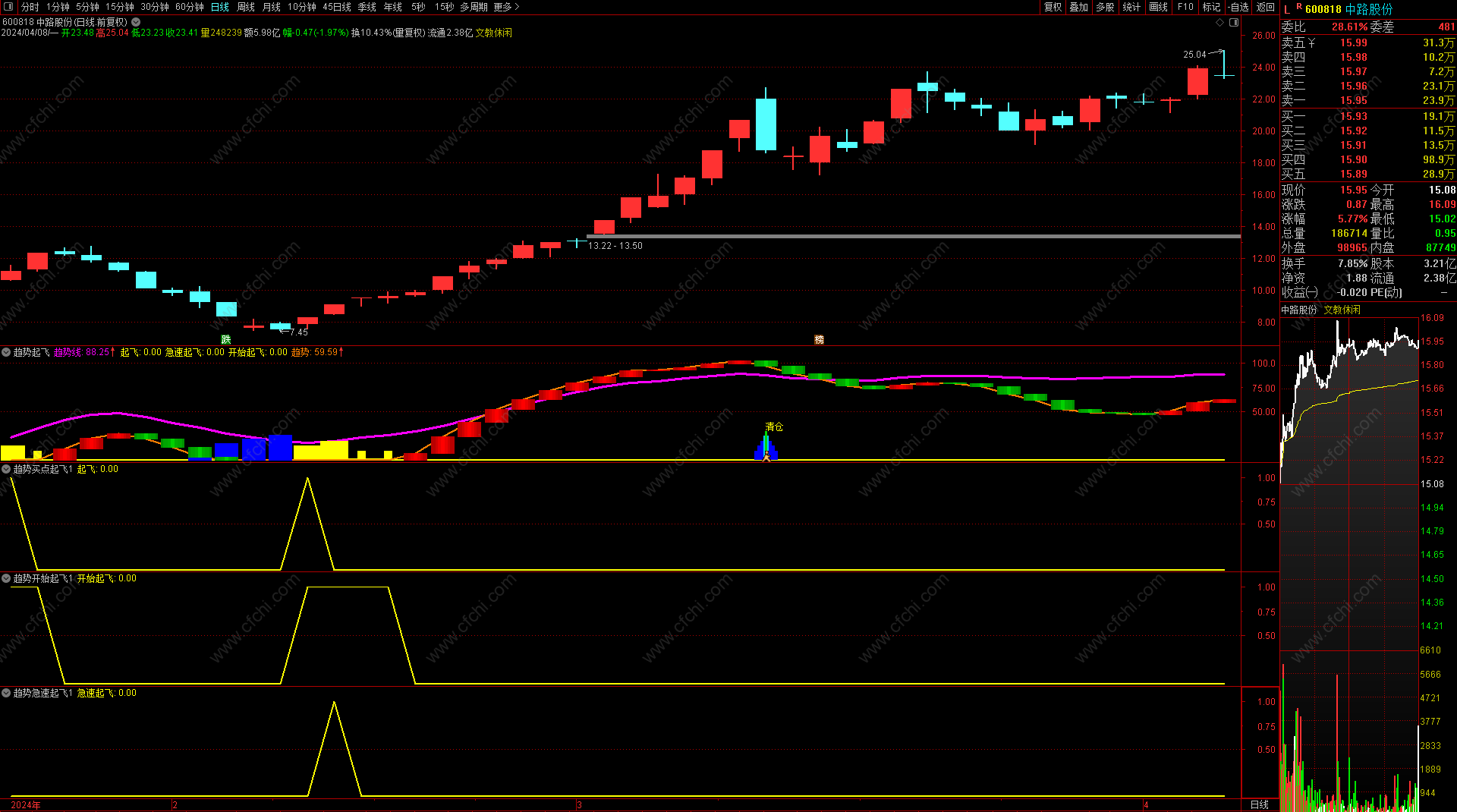The height and width of the screenshot is (812, 1457).
Task: Select the 15分钟 period tab
Action: coord(120,7)
